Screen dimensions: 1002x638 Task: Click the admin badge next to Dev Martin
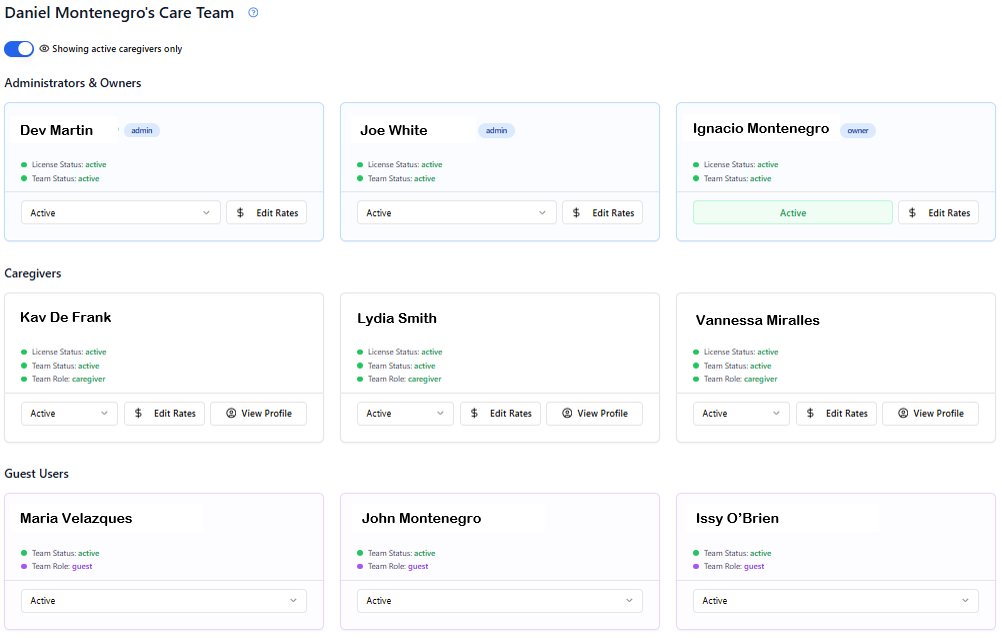click(x=142, y=130)
